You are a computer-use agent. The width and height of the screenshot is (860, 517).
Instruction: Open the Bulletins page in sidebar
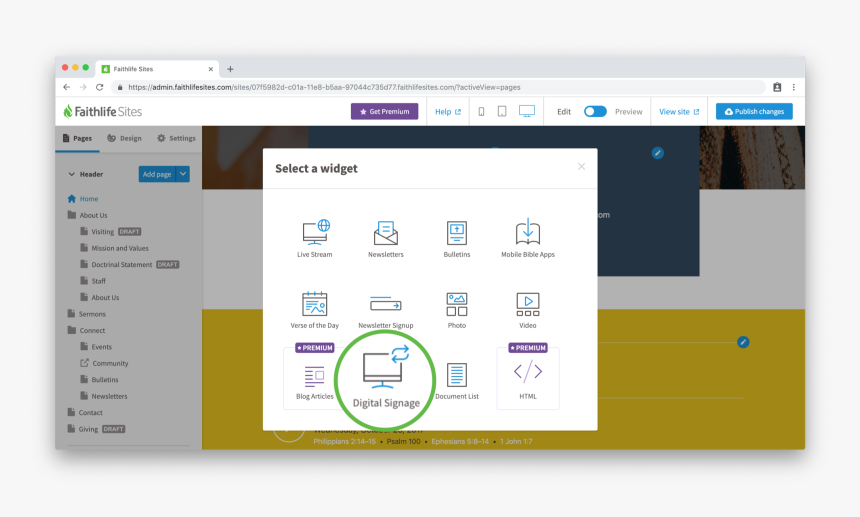(x=99, y=379)
